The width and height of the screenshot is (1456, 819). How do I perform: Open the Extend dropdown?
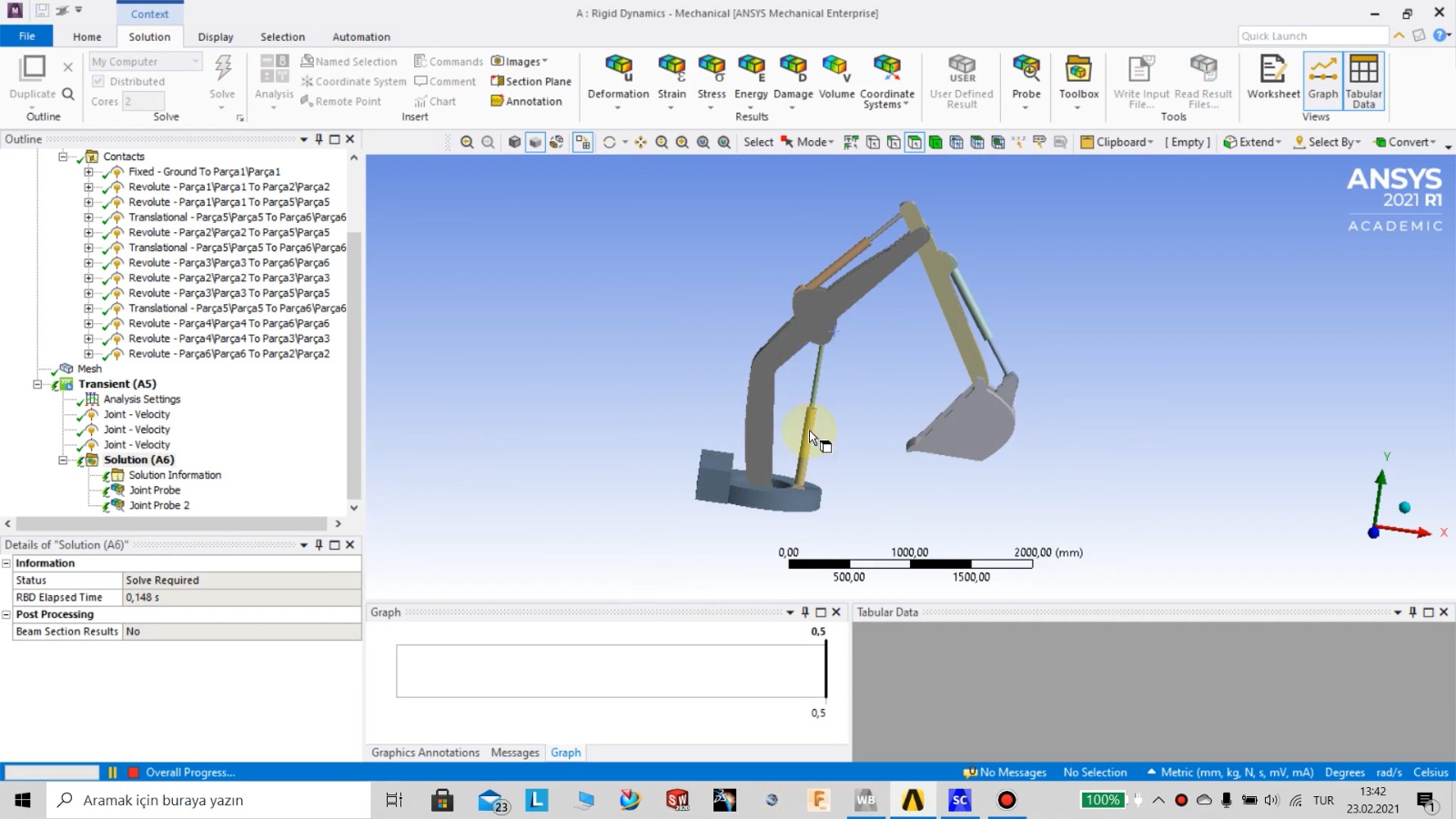pos(1252,142)
